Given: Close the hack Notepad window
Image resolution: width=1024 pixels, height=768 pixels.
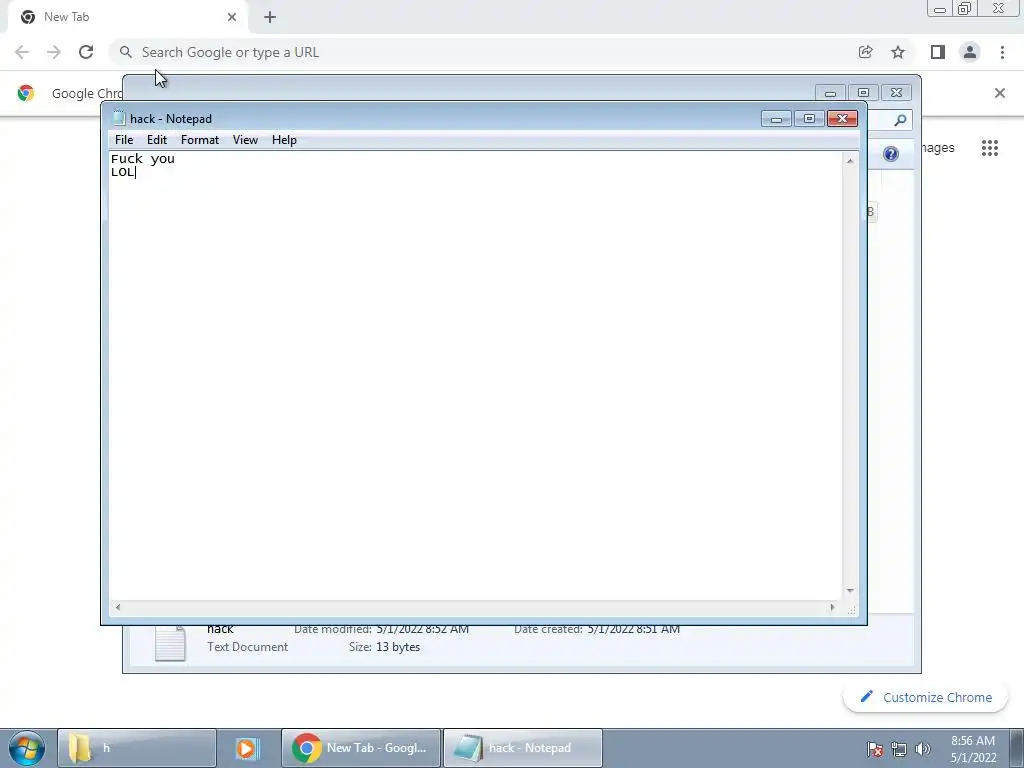Looking at the screenshot, I should (842, 119).
